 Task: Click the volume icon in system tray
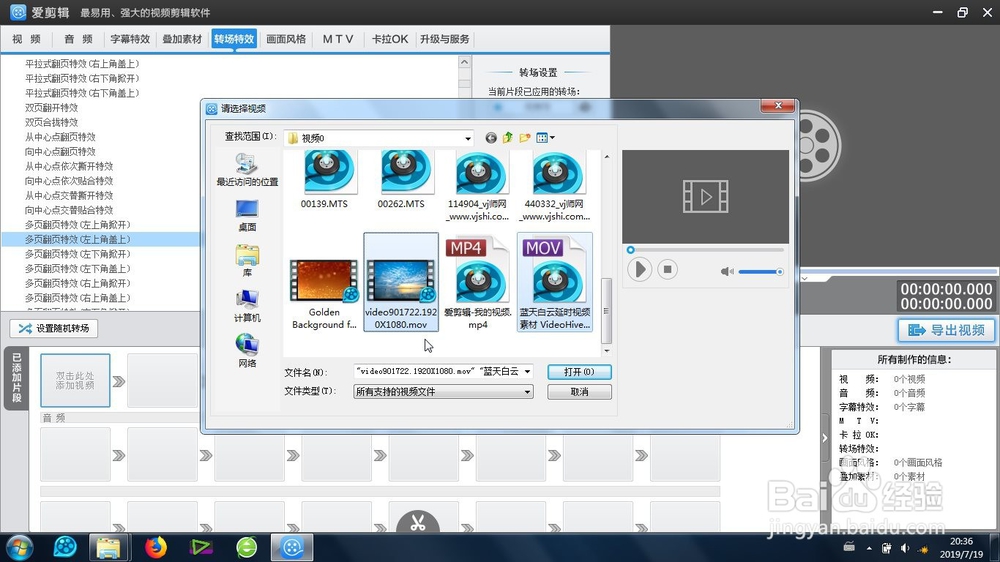904,548
